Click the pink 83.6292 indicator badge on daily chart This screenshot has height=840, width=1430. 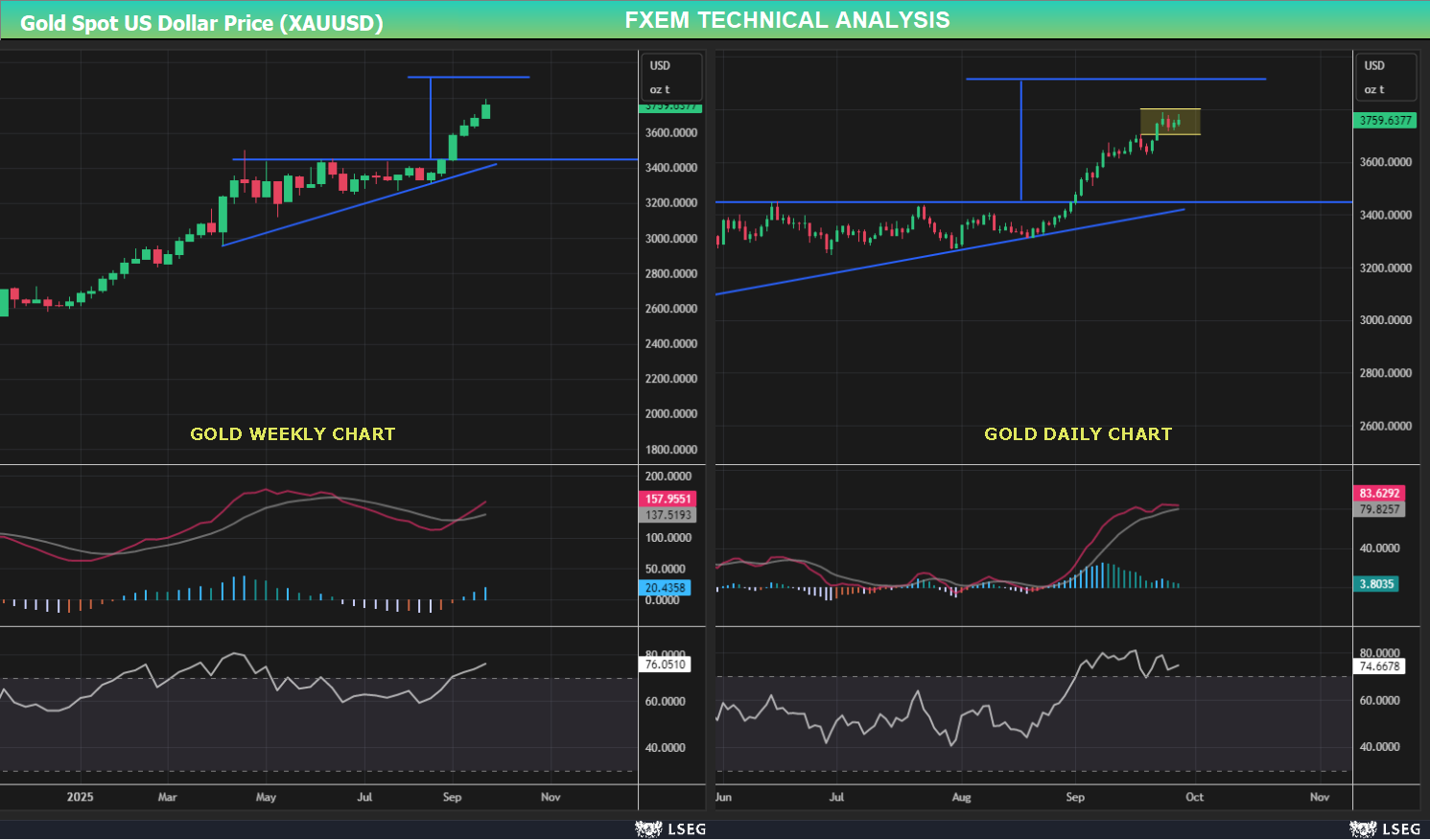[x=1377, y=492]
